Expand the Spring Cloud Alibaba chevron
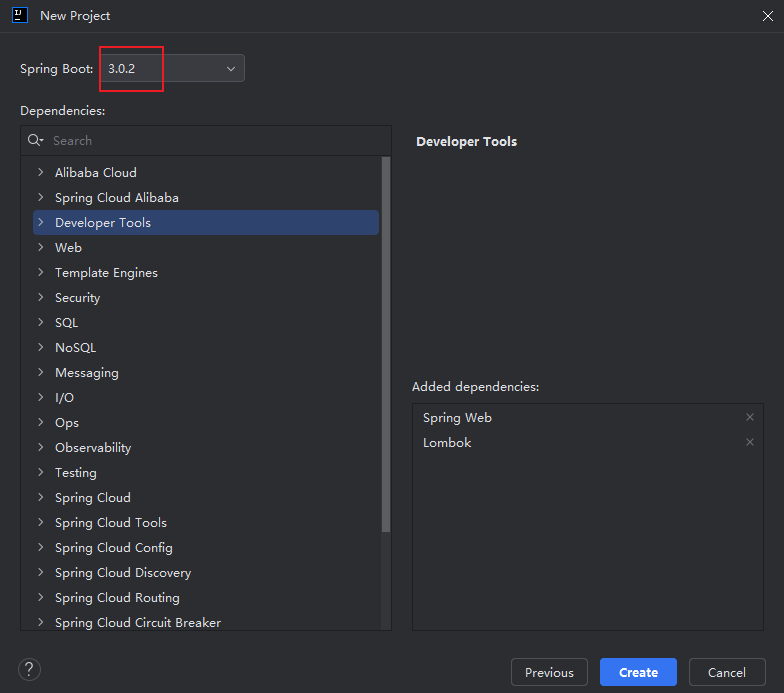784x693 pixels. tap(41, 198)
